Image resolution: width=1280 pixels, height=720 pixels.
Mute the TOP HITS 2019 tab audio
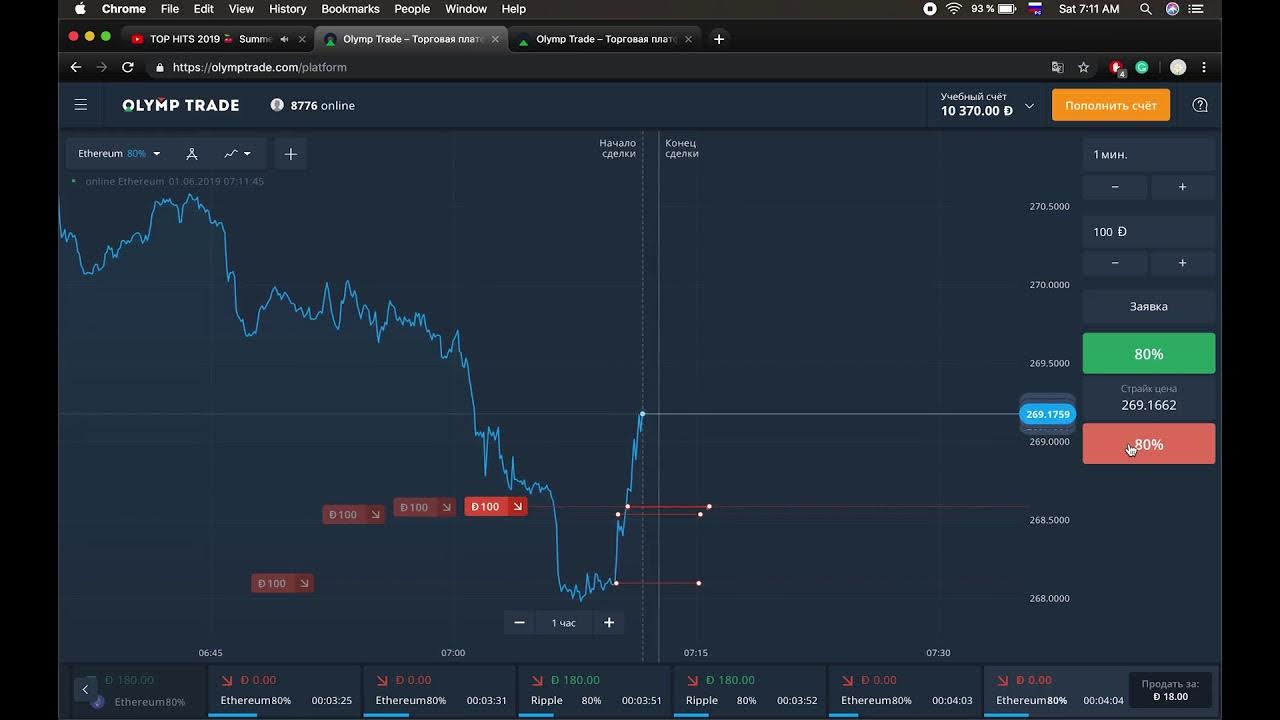coord(284,39)
